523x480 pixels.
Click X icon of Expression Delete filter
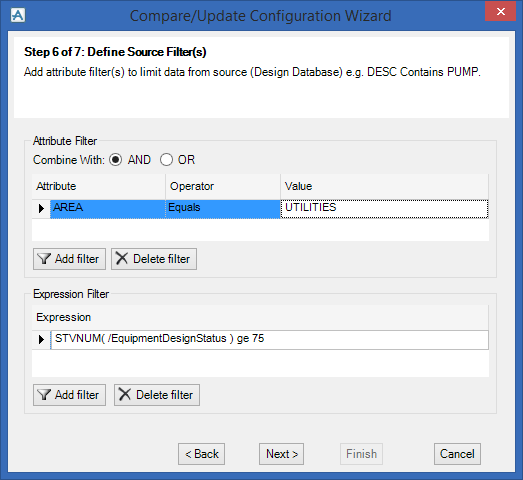click(125, 394)
